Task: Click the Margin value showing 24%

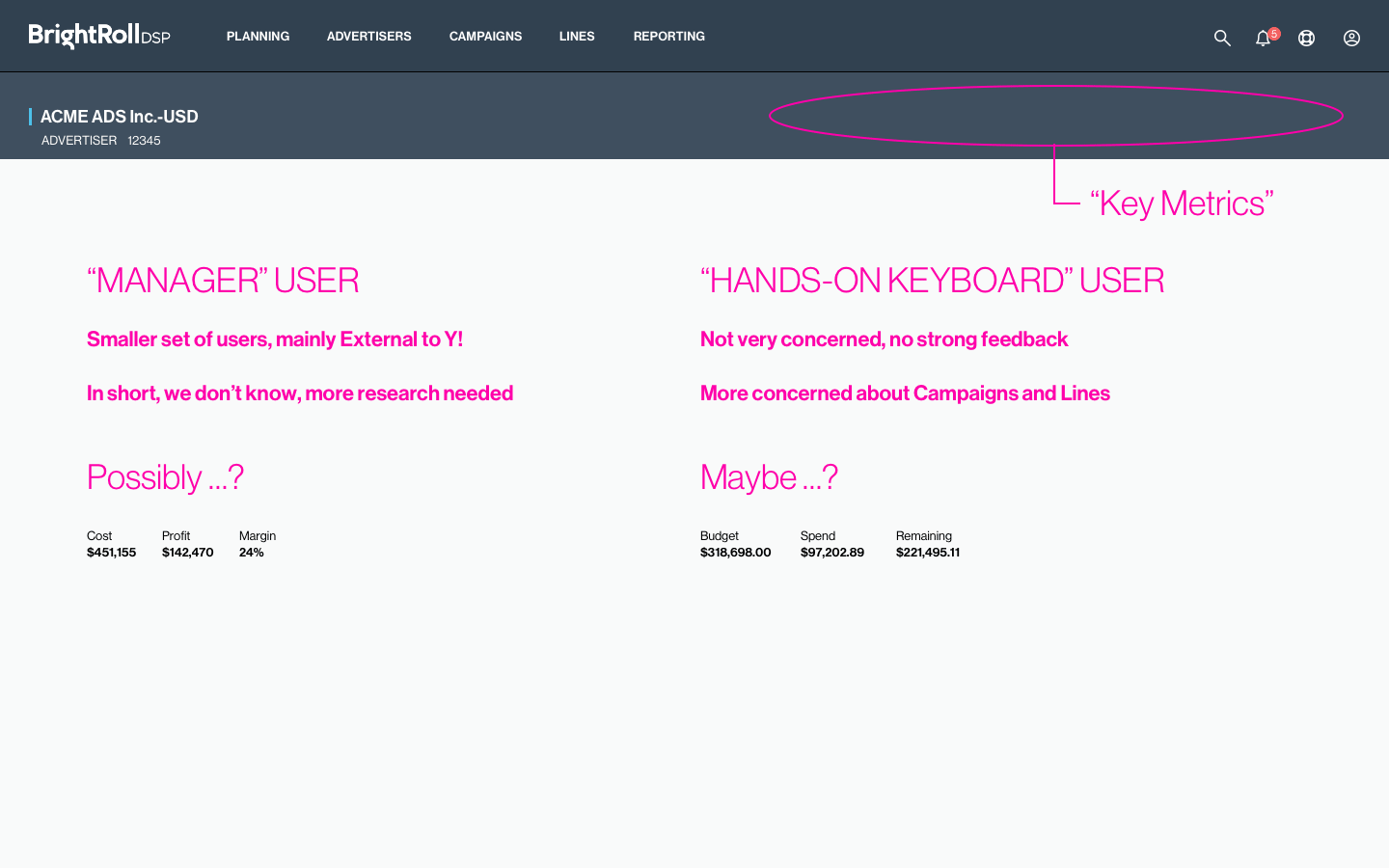Action: [x=252, y=552]
